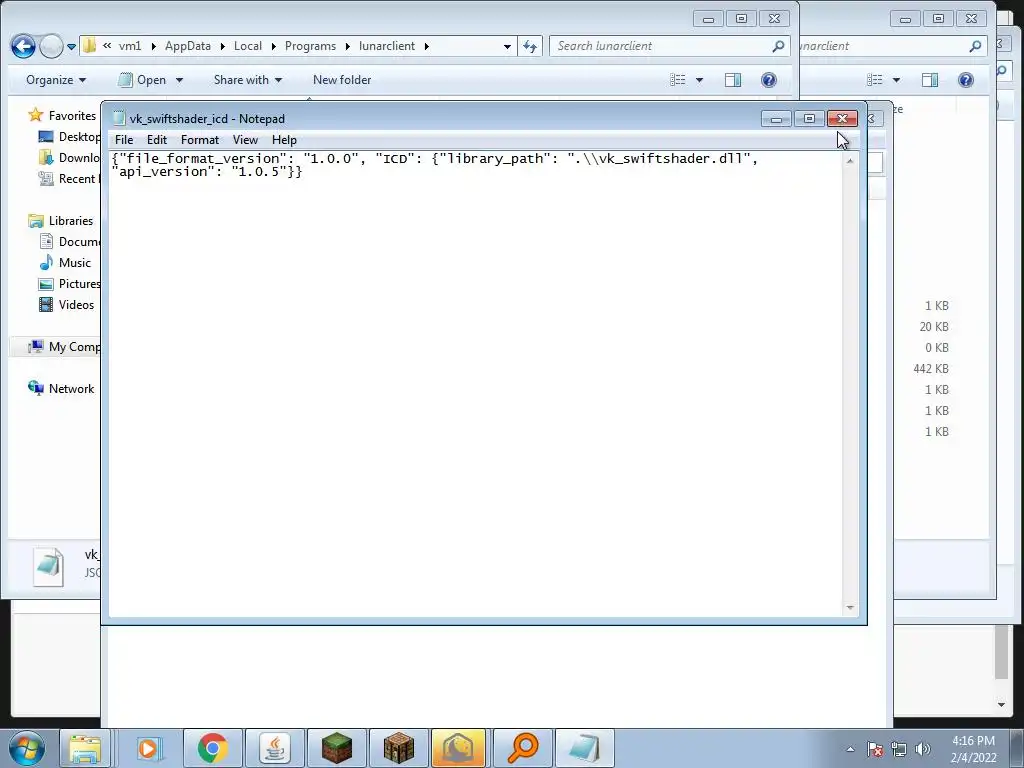
Task: Switch to Notepad taskbar icon
Action: [584, 748]
